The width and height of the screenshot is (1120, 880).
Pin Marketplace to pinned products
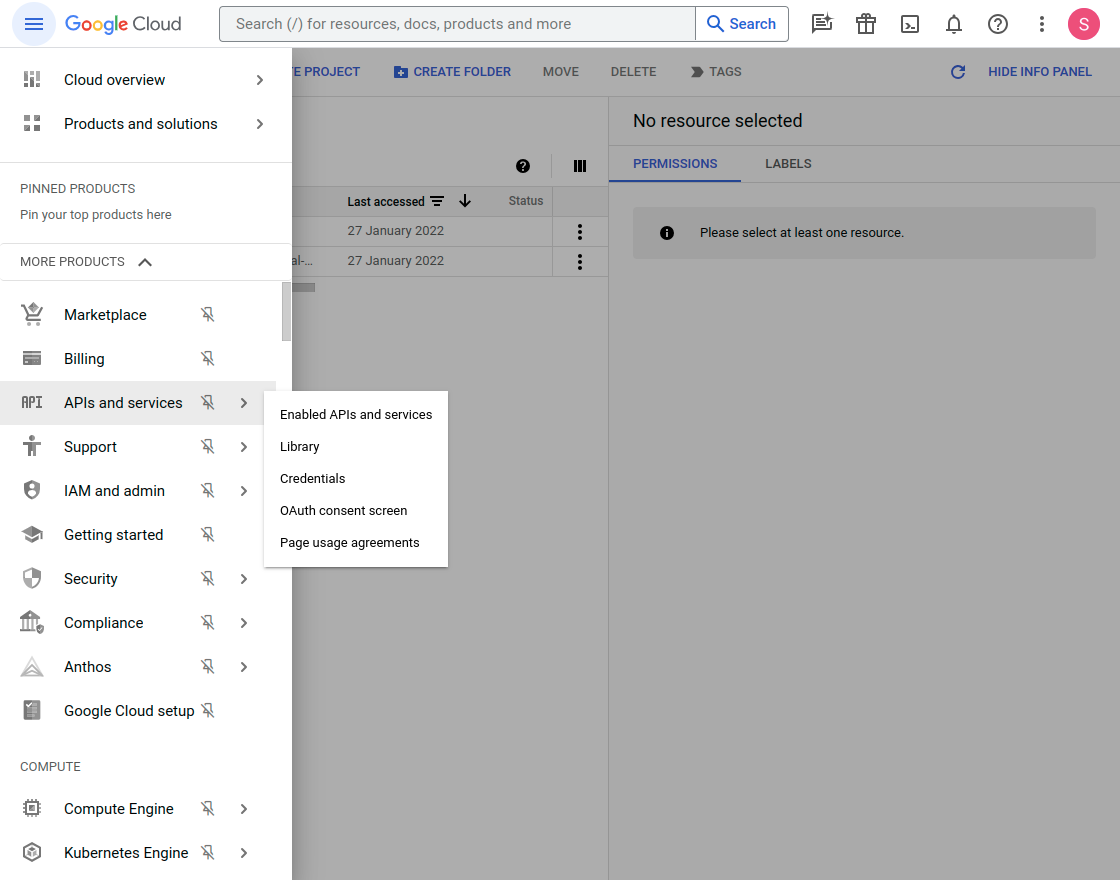point(207,314)
